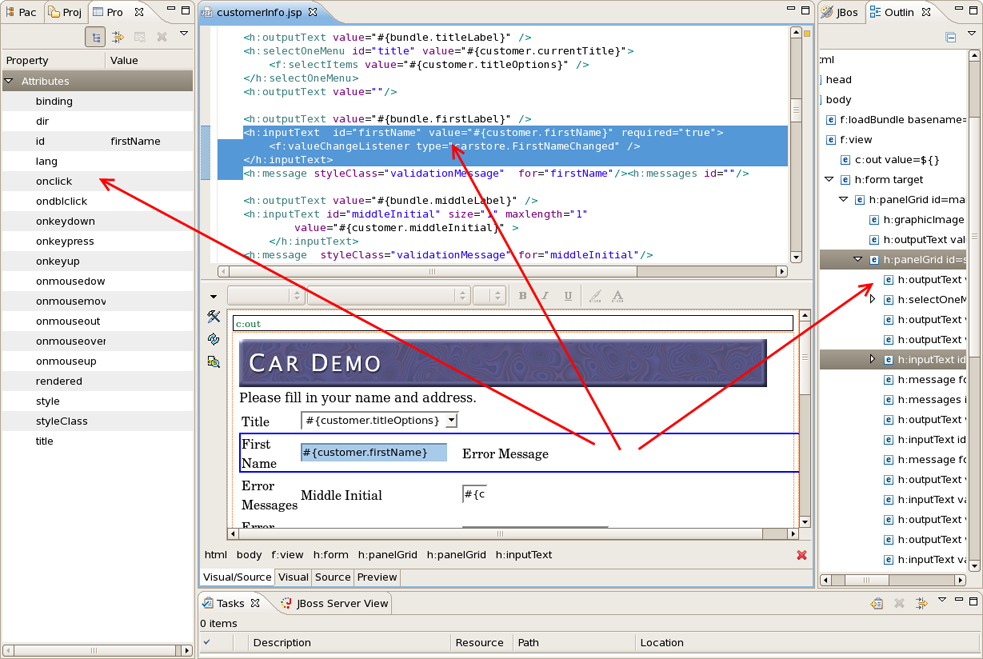
Task: Click Collapse All in Outline view
Action: [x=950, y=37]
